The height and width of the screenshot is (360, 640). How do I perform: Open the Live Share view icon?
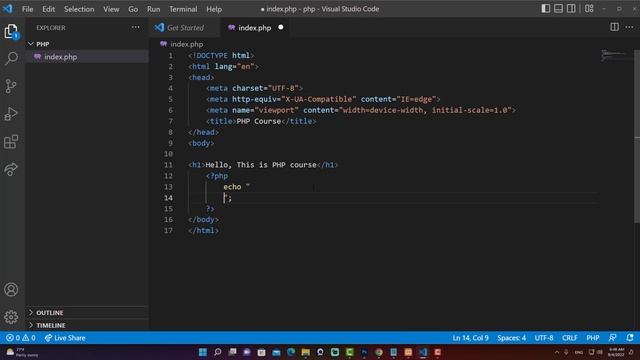(x=11, y=169)
